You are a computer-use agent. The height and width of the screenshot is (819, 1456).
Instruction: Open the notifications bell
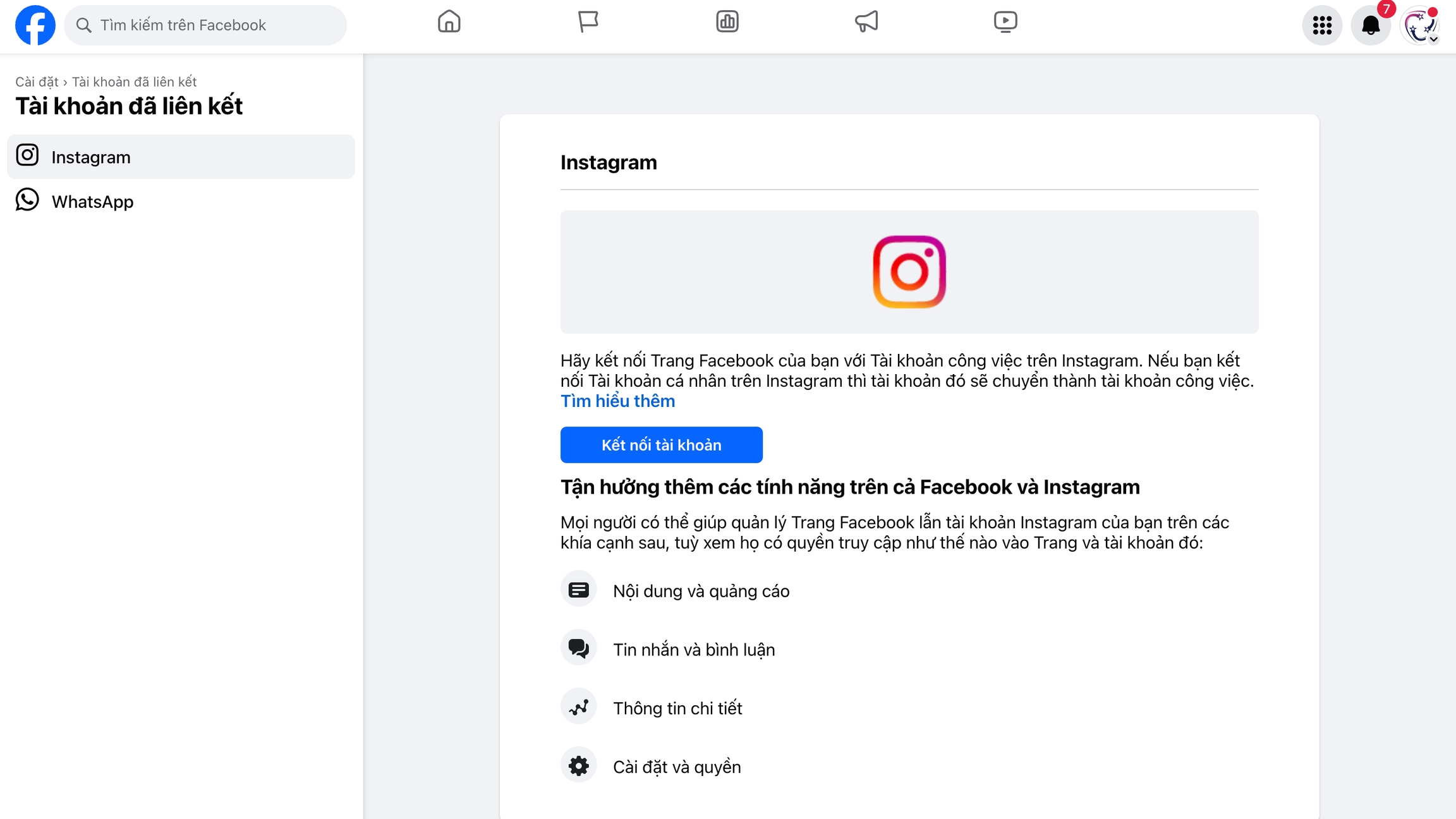point(1371,25)
